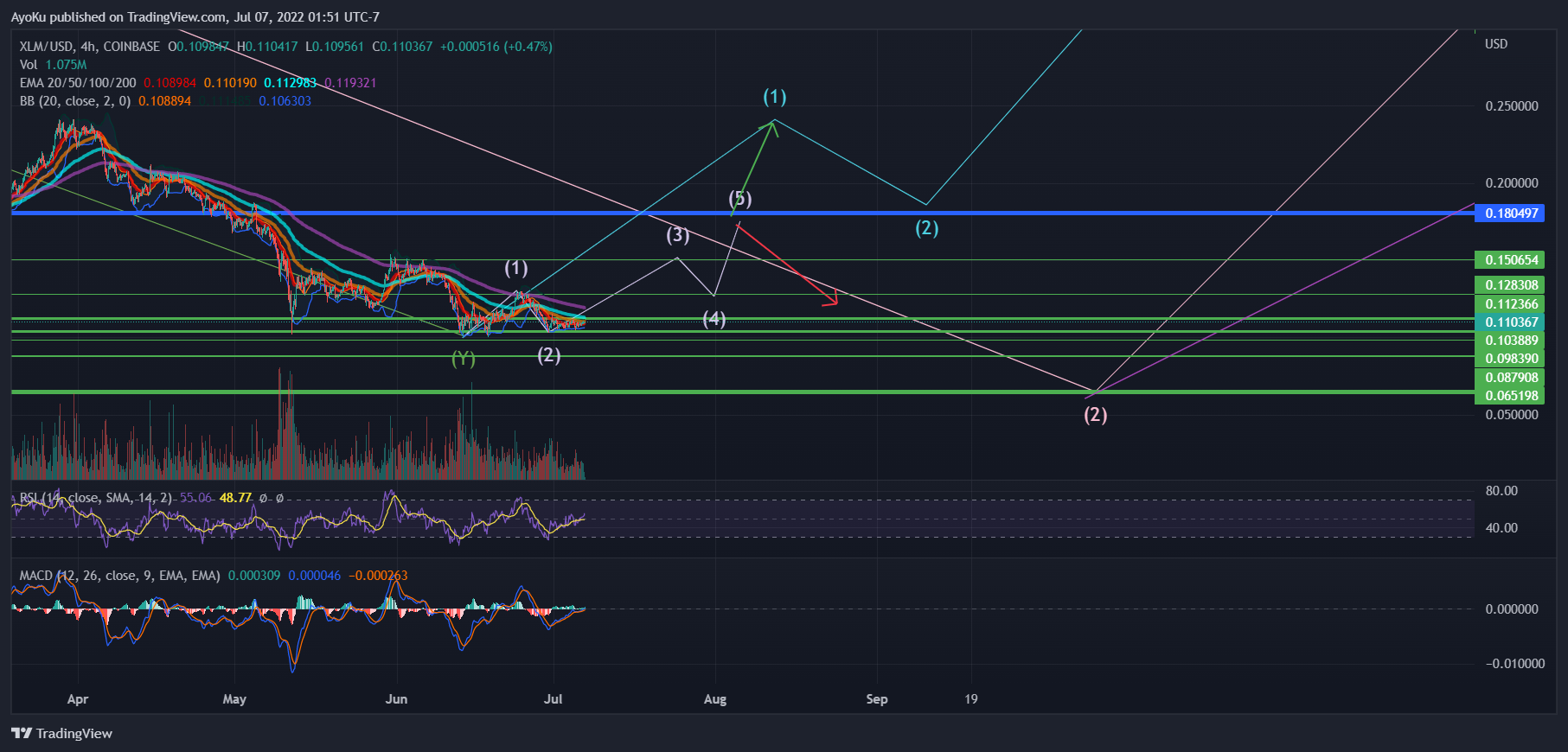This screenshot has height=752, width=1568.
Task: Select the cyan wave (1) label at chart top
Action: tap(775, 97)
